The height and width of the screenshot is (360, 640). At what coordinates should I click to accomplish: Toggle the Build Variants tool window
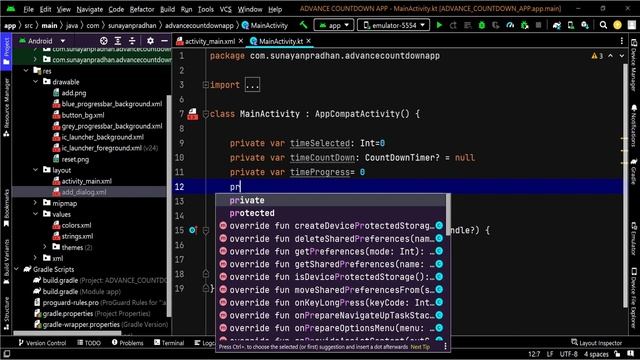coord(6,261)
